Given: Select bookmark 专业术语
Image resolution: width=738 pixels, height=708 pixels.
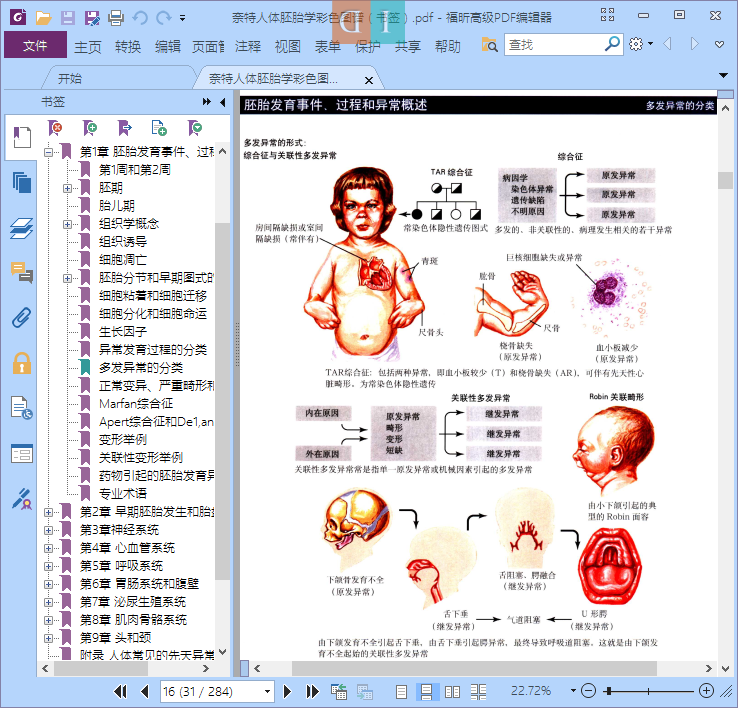Looking at the screenshot, I should (122, 493).
